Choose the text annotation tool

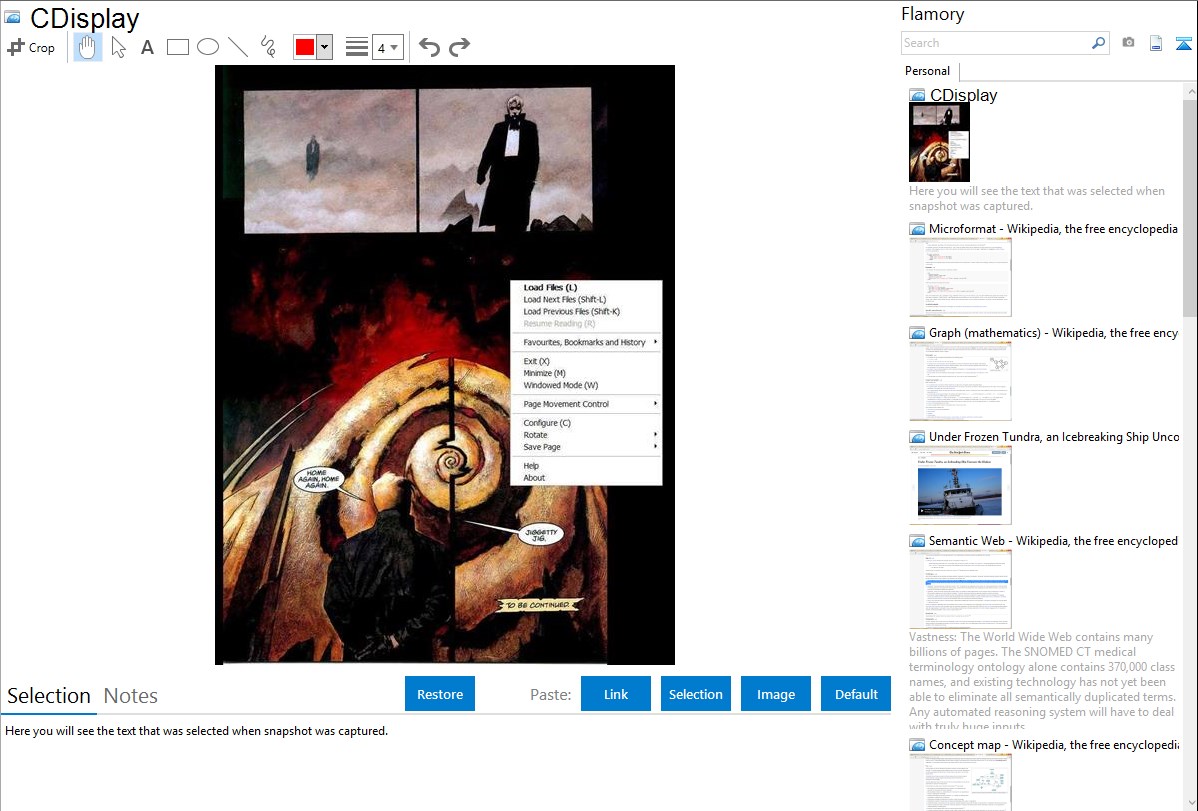point(147,47)
